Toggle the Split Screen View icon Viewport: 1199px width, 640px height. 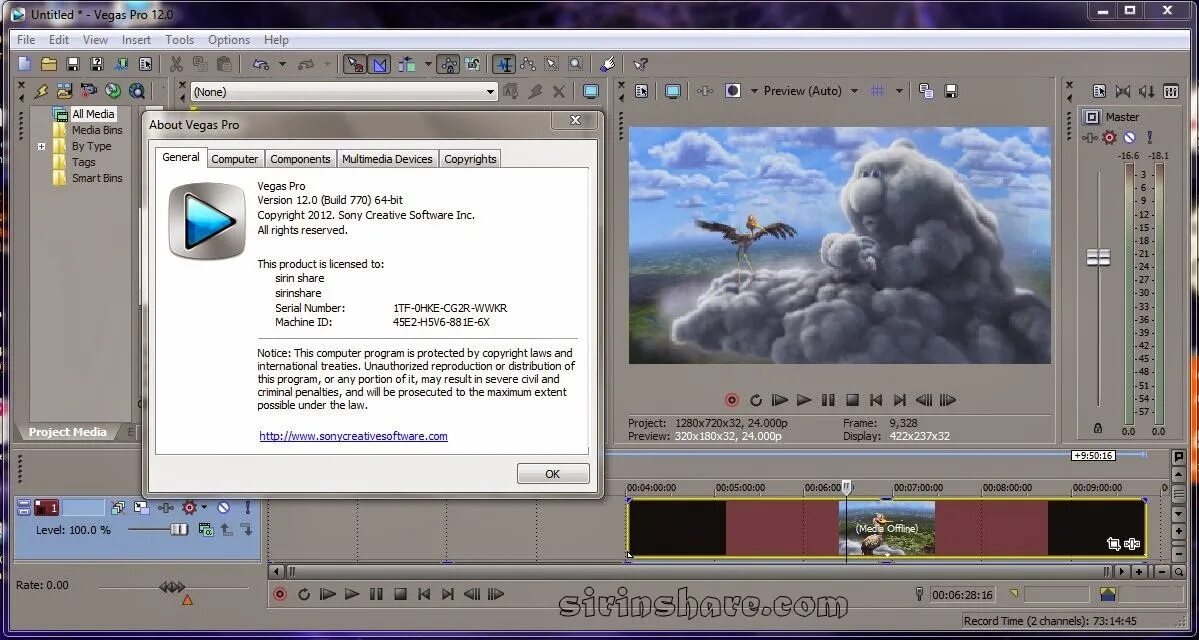[x=733, y=91]
